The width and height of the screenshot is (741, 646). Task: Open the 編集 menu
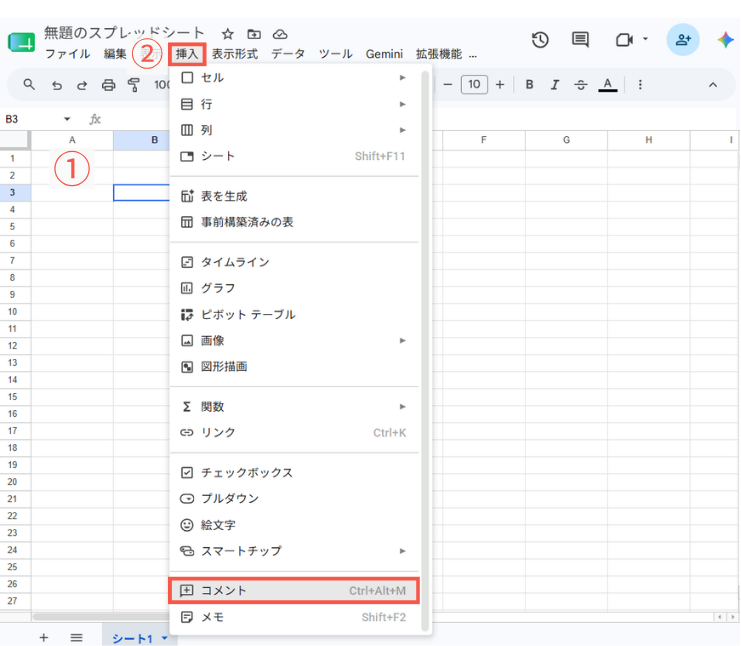tap(115, 54)
